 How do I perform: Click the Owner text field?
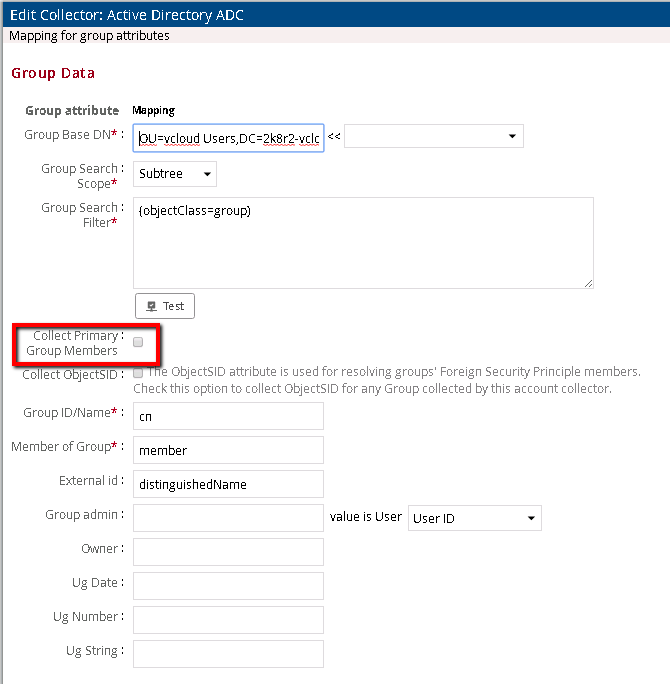228,552
